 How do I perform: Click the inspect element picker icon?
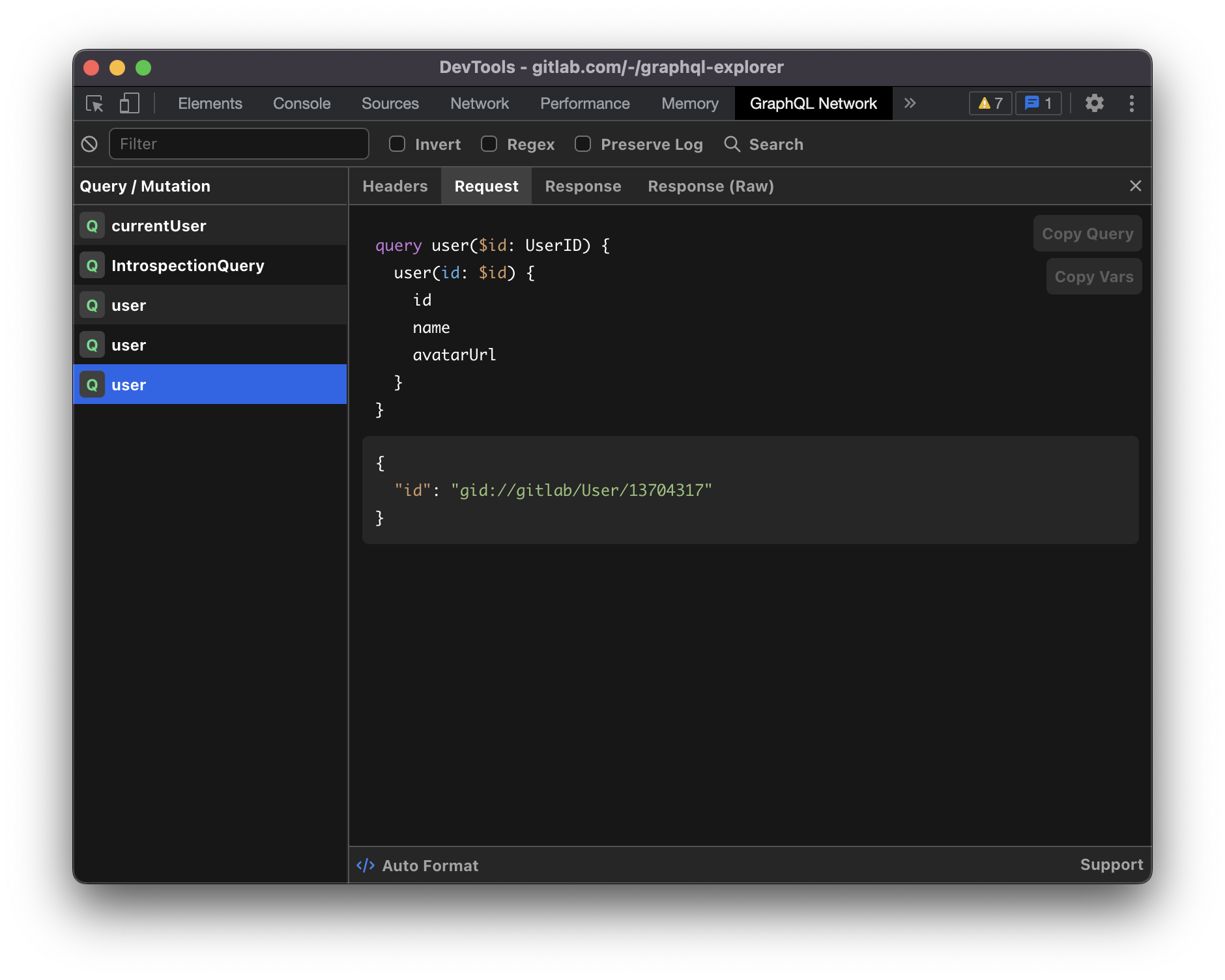point(94,104)
